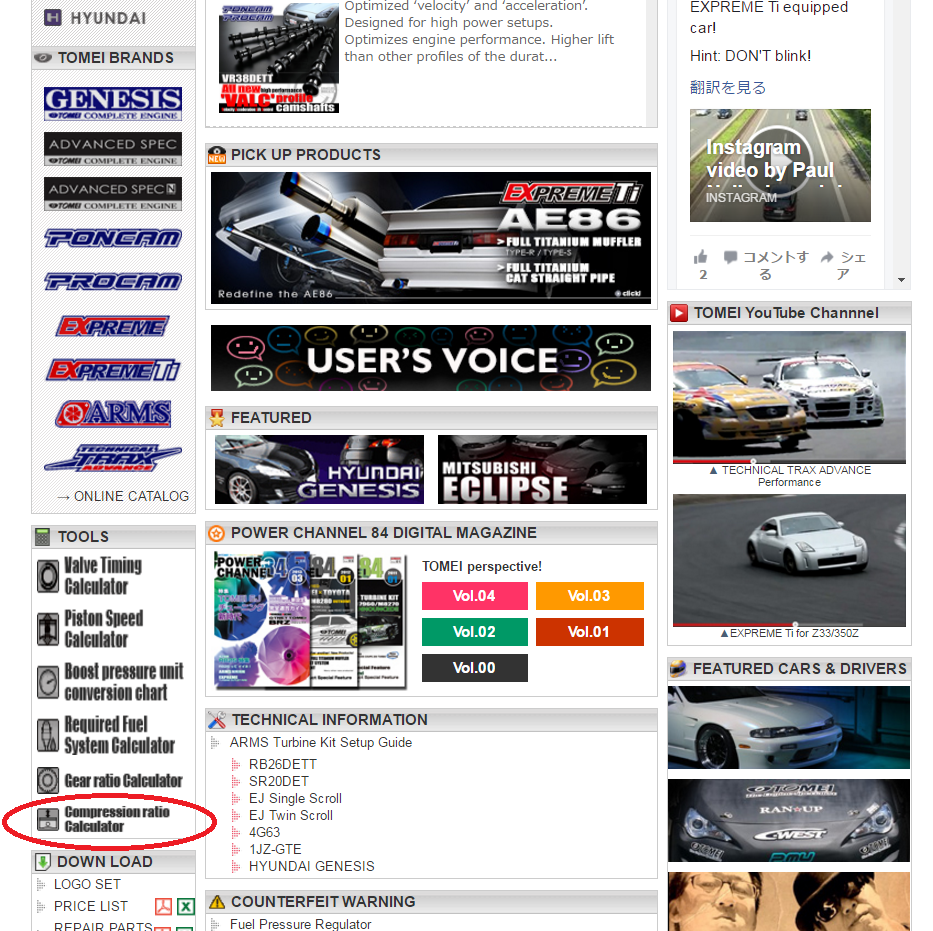Click the EXPREME Ti AE86 banner
Viewport: 933px width, 931px height.
[x=431, y=238]
